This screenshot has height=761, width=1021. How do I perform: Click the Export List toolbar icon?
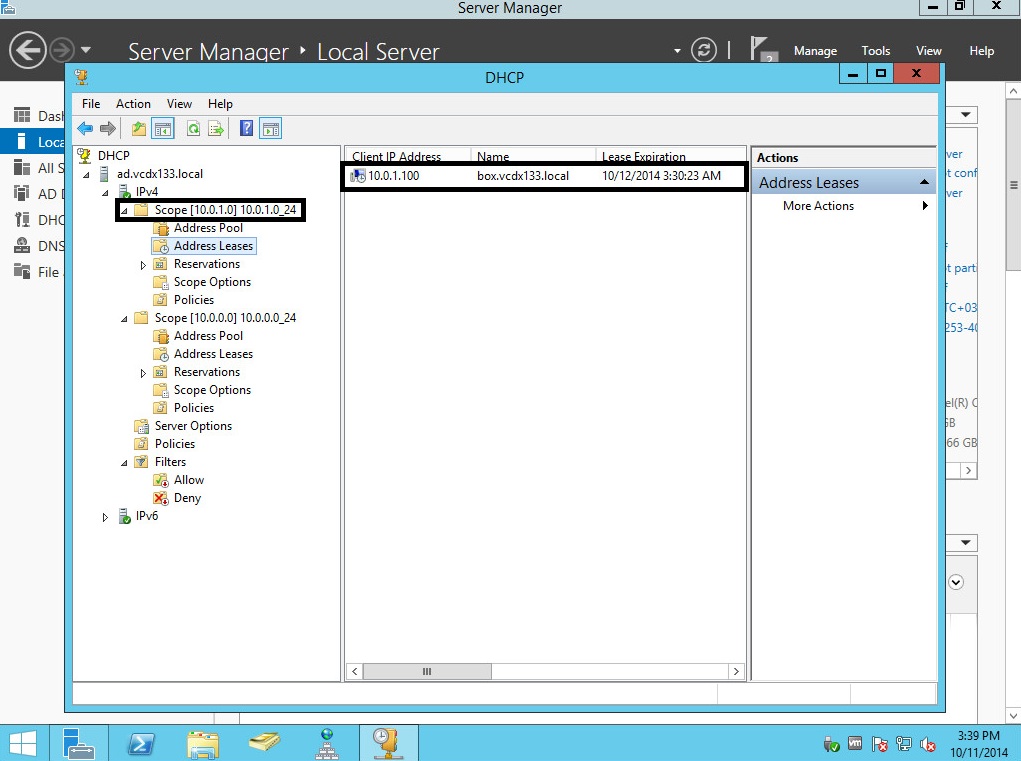click(x=215, y=128)
